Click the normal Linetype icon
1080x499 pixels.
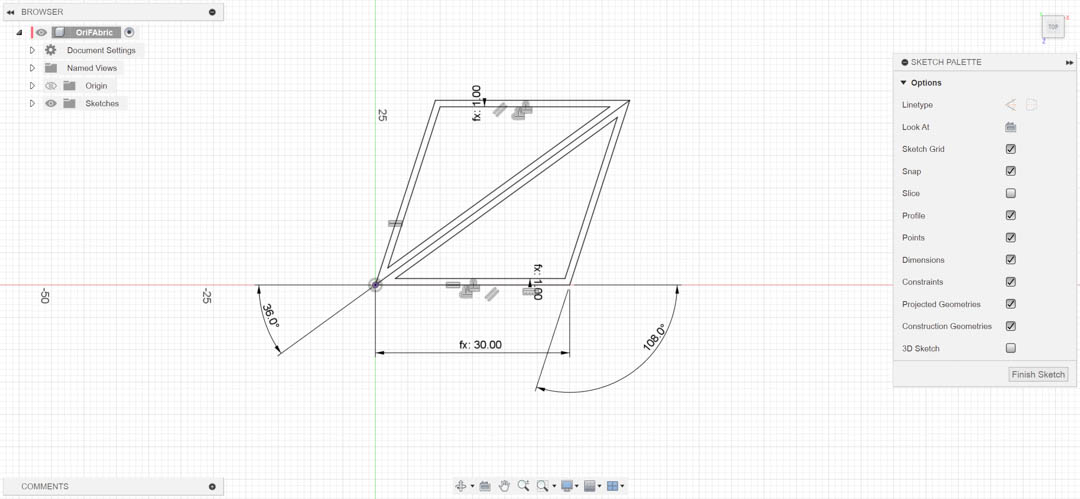tap(1010, 105)
